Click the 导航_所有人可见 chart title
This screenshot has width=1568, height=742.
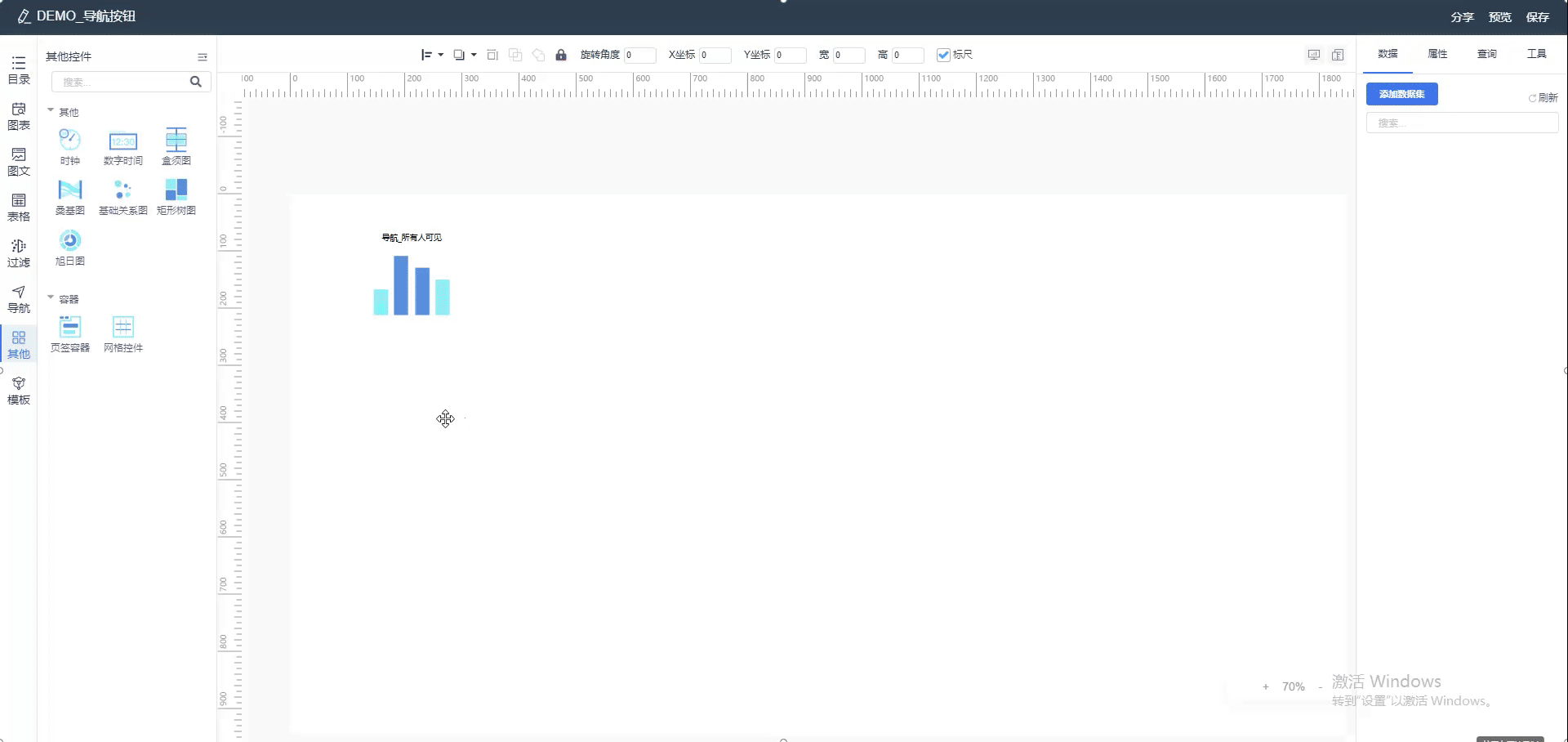coord(412,238)
